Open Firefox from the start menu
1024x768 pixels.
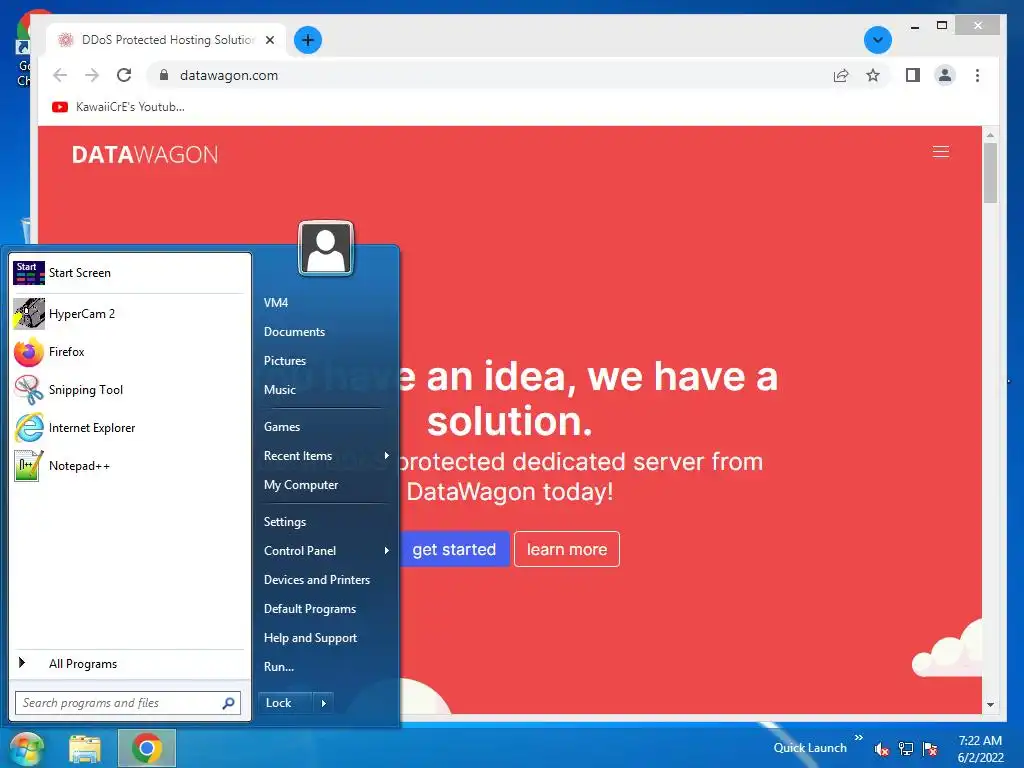[x=129, y=352]
